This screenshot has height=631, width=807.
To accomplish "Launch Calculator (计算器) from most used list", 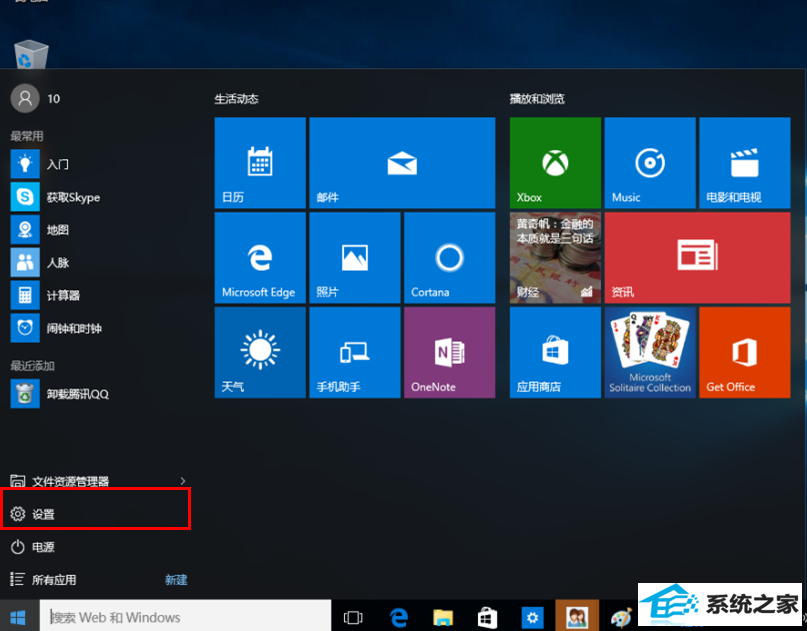I will pyautogui.click(x=98, y=295).
